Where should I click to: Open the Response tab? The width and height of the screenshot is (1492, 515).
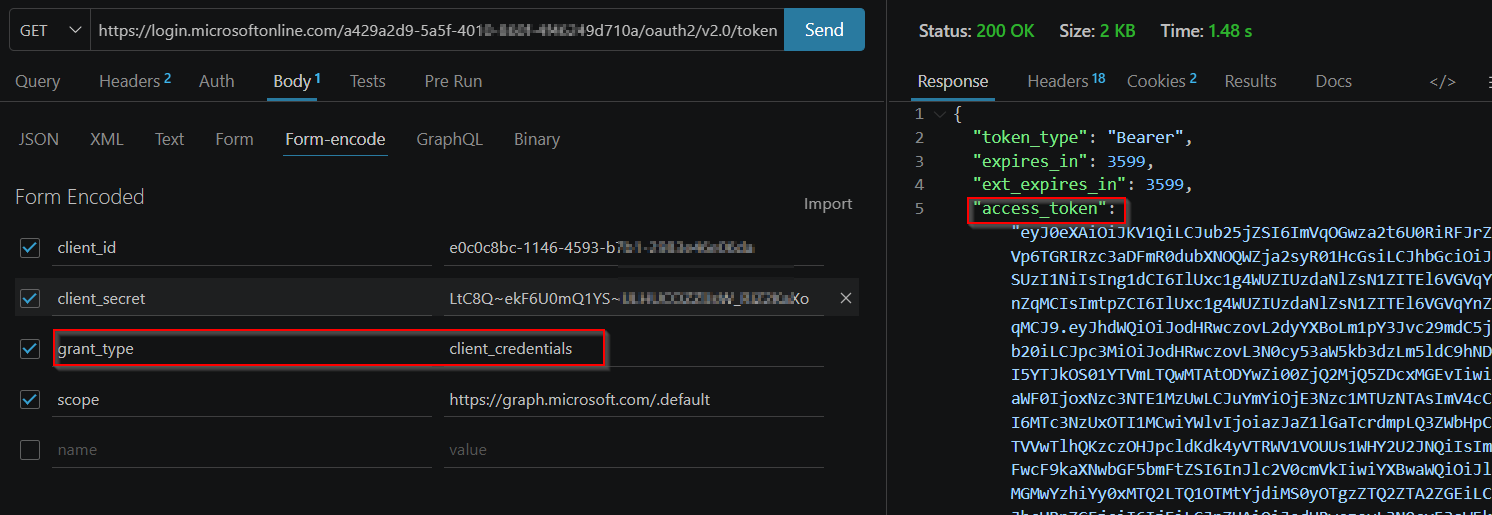[953, 81]
